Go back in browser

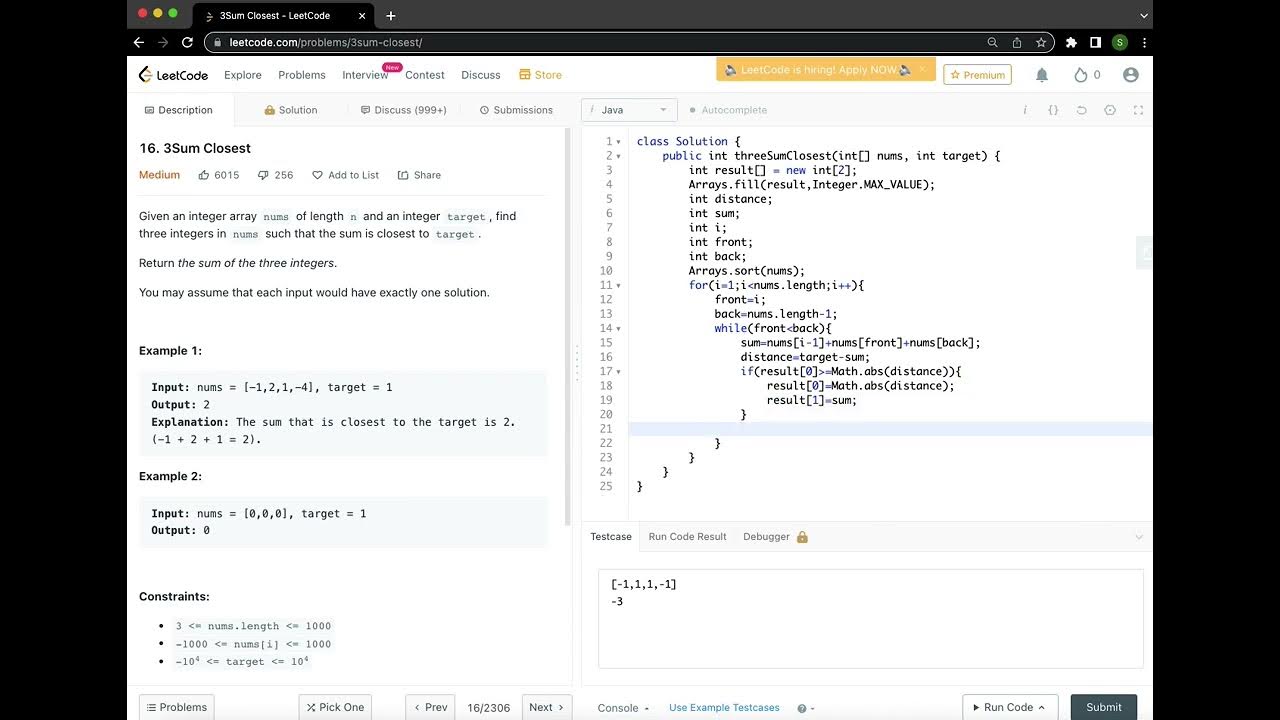139,42
